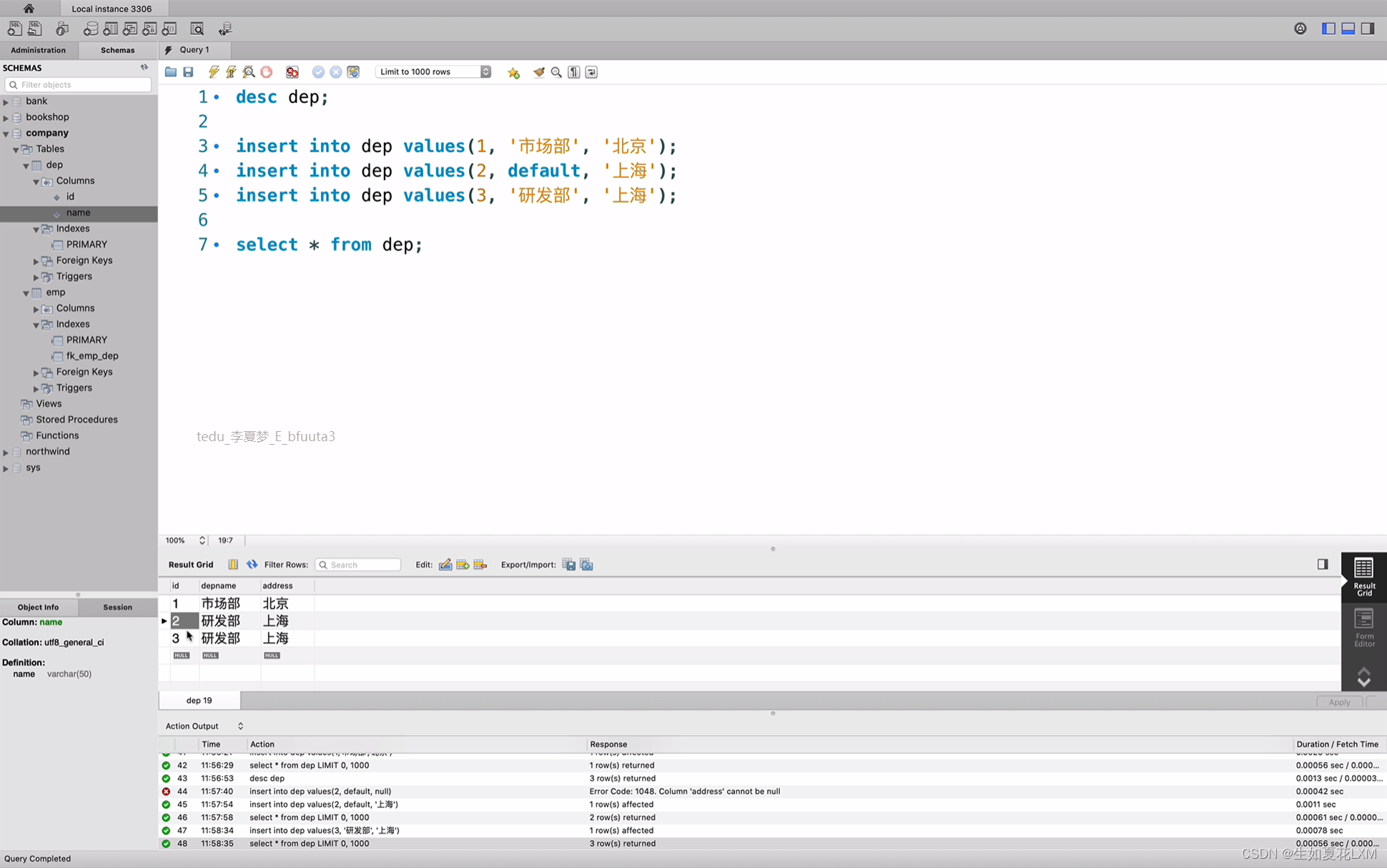Switch to the Schemas tab
Screen dimensions: 1387x868
117,50
